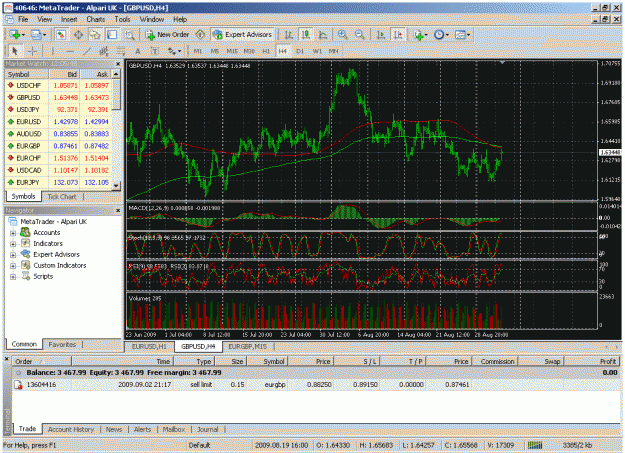Screen dimensions: 625x453
Task: Click the New Order button
Action: pos(168,35)
